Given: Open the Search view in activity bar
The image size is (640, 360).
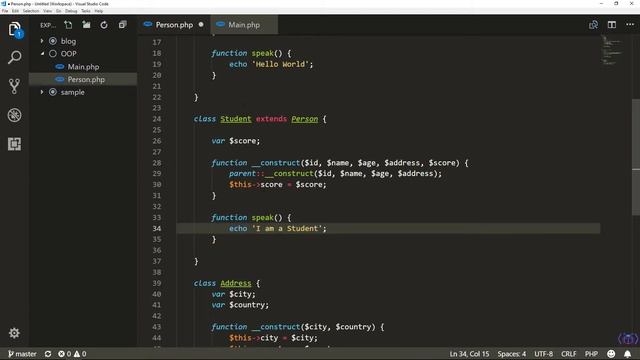Looking at the screenshot, I should [x=15, y=58].
